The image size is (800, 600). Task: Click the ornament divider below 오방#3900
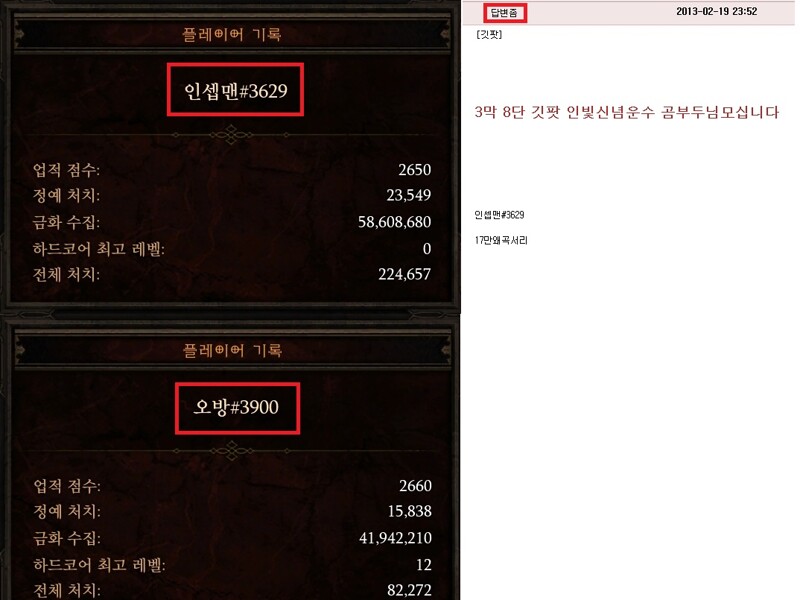click(231, 451)
